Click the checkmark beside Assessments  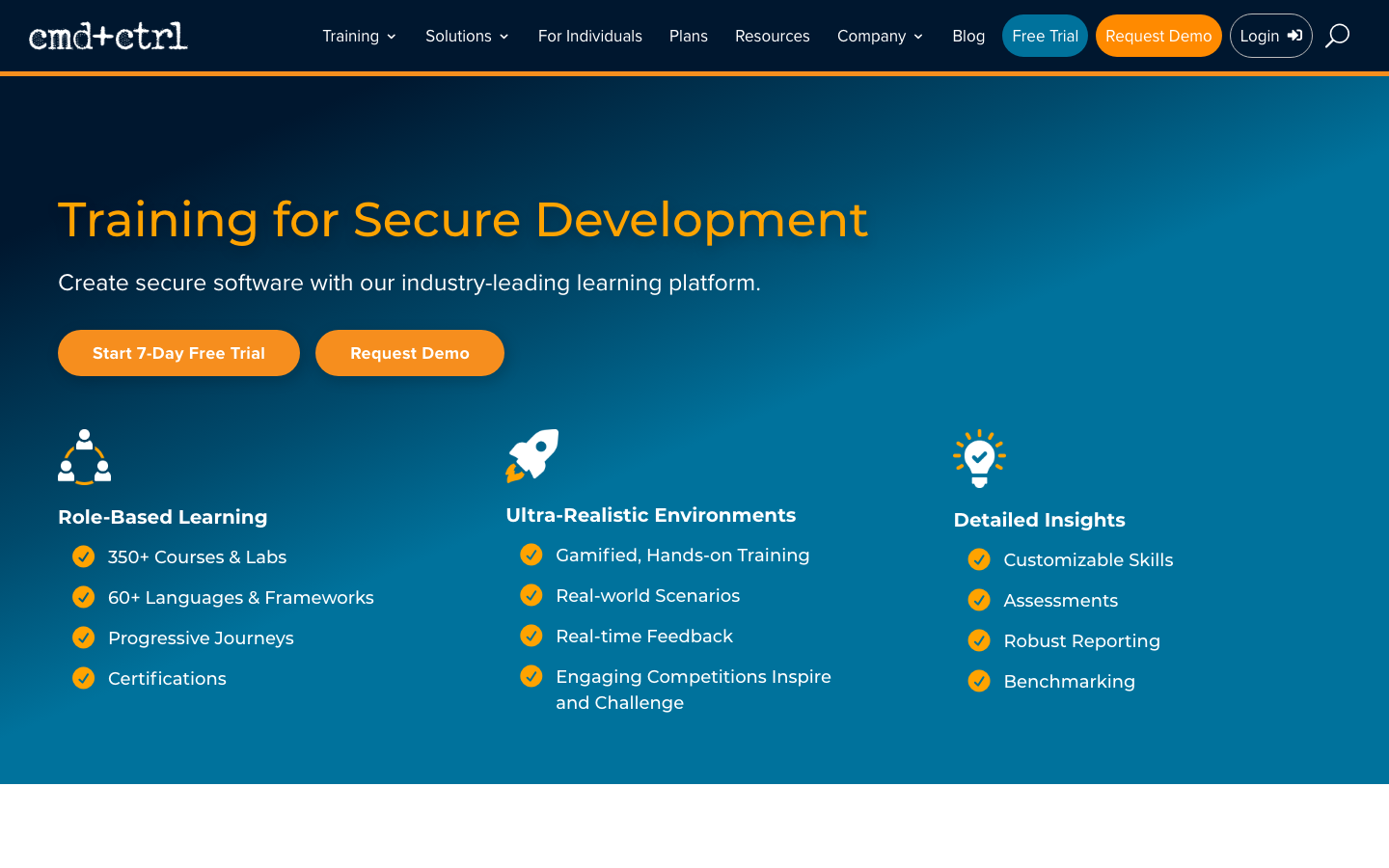click(979, 600)
